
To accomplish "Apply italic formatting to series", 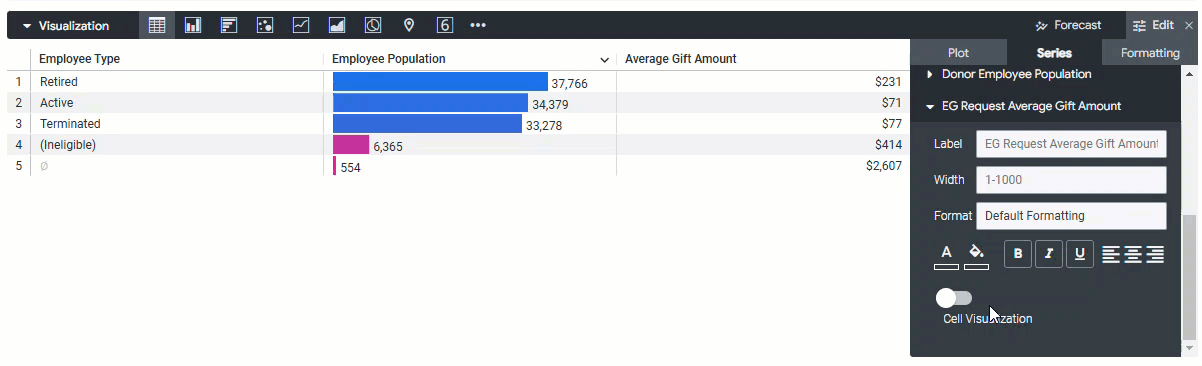I will (x=1049, y=254).
